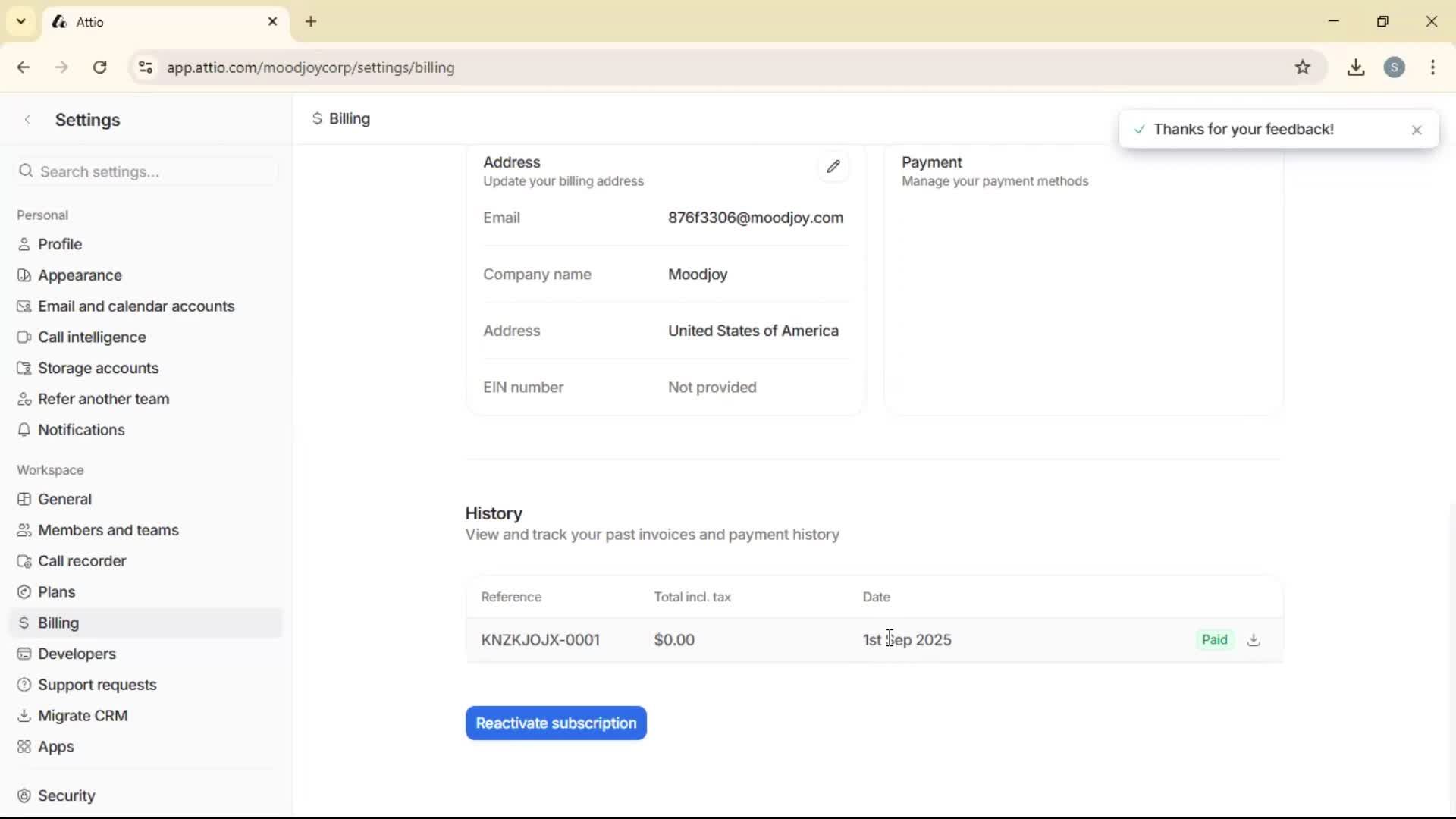The image size is (1456, 819).
Task: Click the Paid status badge
Action: (1214, 640)
